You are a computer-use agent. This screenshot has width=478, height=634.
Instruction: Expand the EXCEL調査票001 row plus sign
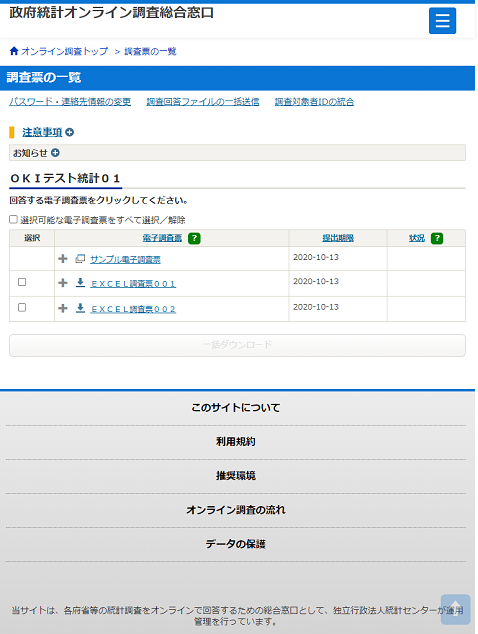(x=63, y=283)
